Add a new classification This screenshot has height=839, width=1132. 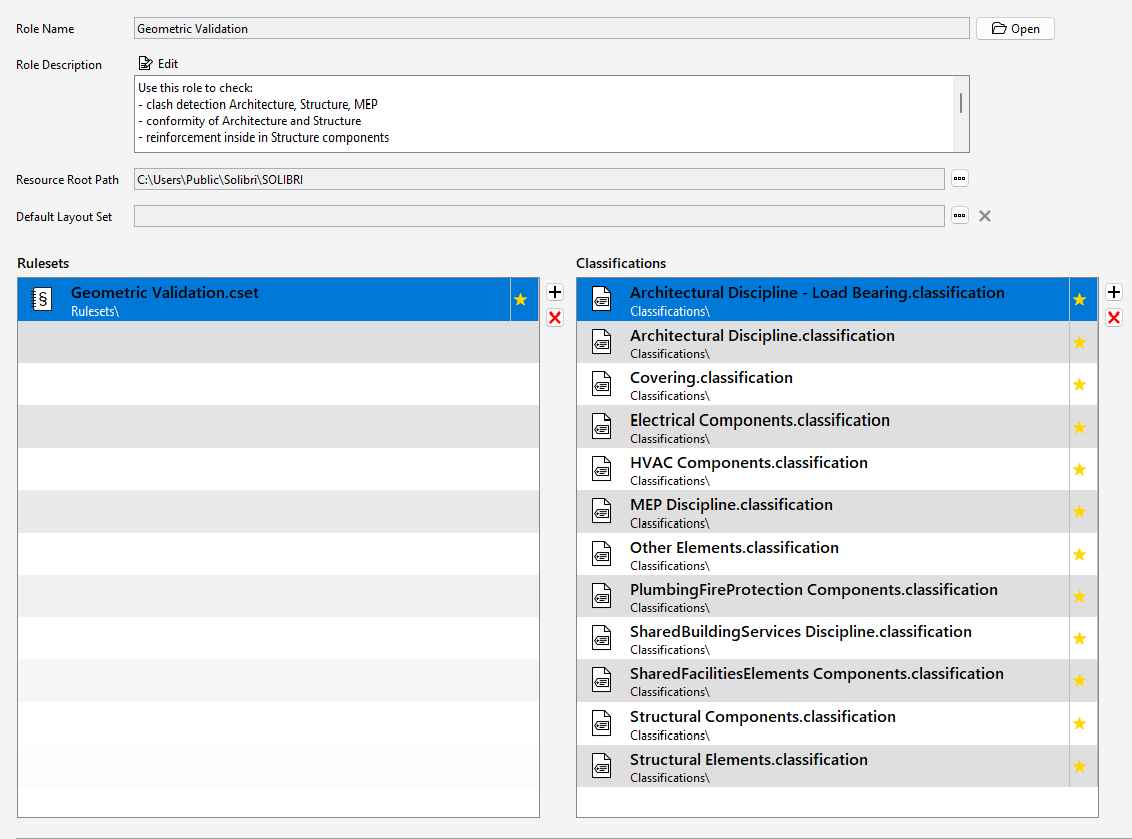click(x=1114, y=292)
